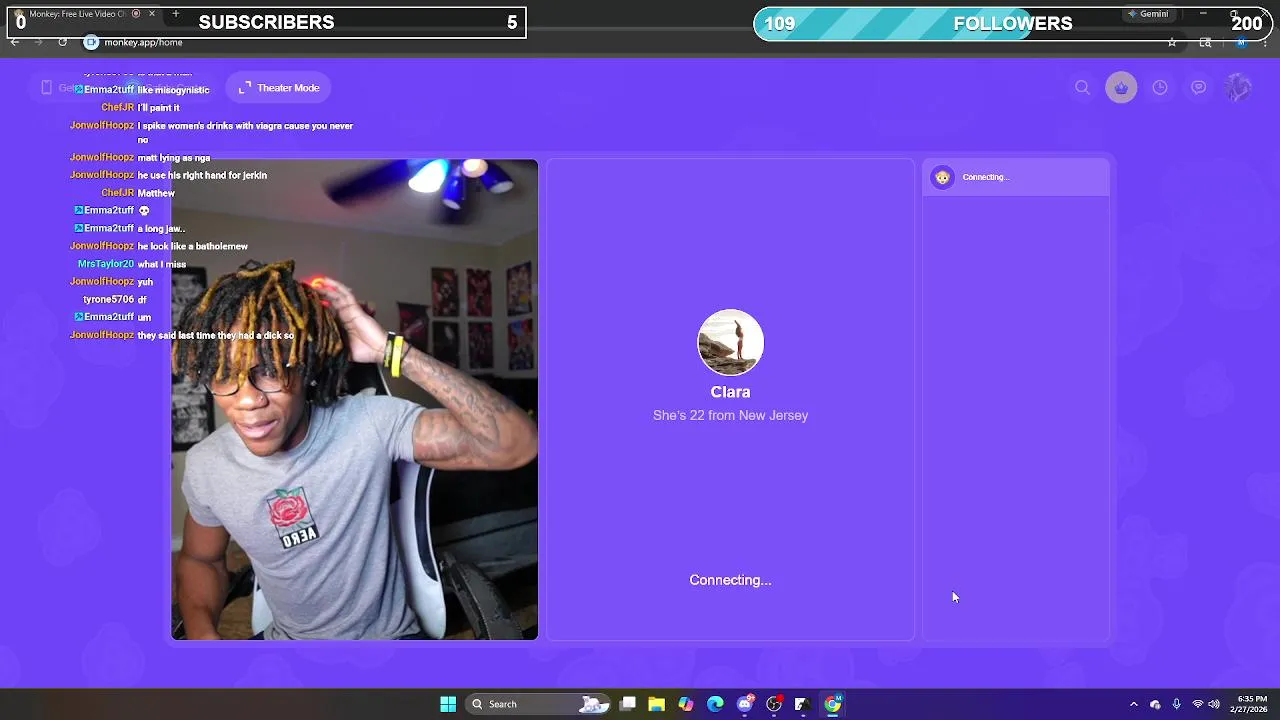Click the Connecting... status under Clara
1280x720 pixels.
point(730,580)
